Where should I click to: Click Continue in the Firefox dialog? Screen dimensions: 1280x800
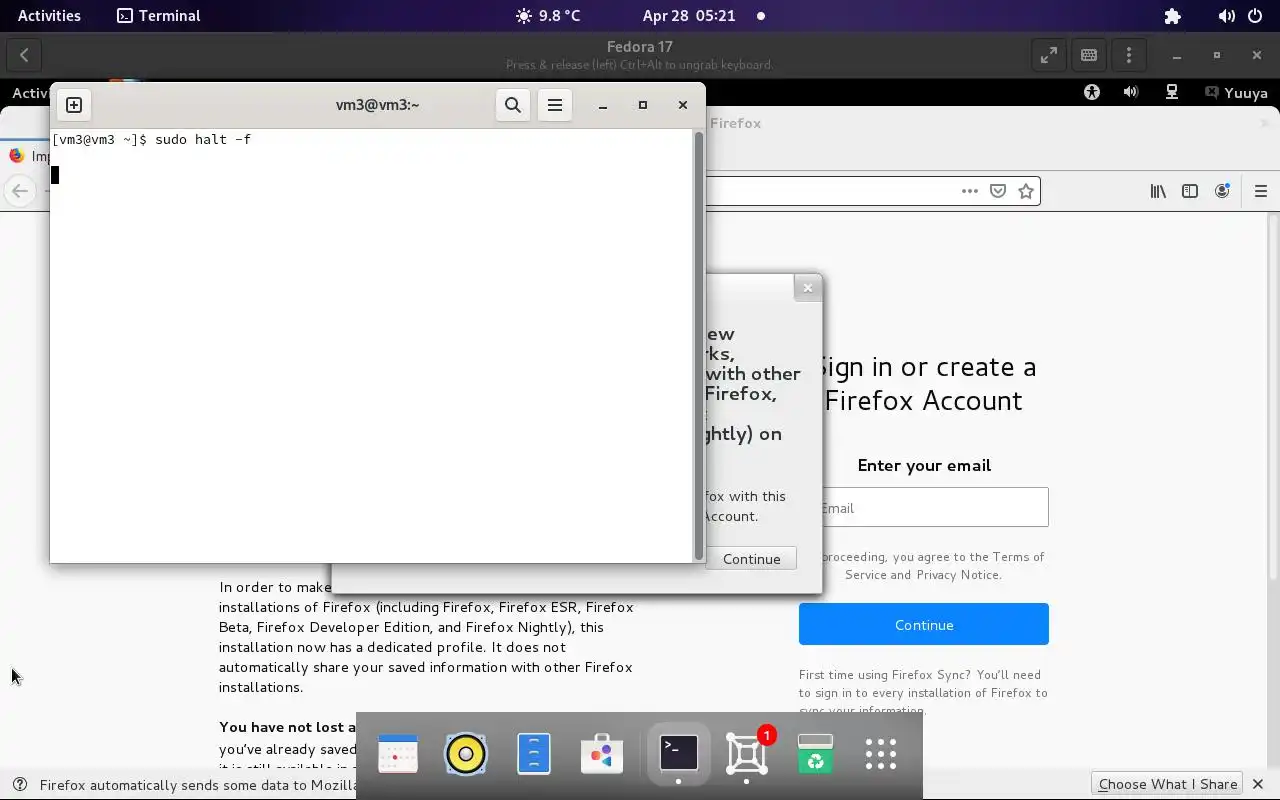751,559
